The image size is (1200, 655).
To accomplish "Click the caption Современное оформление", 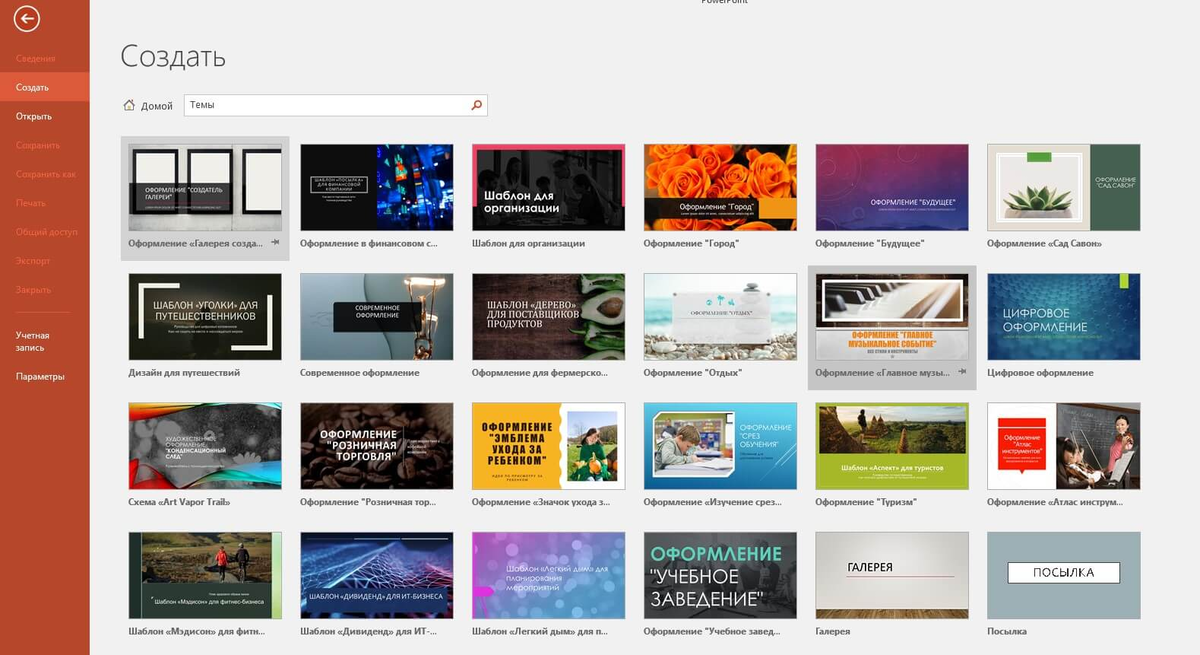I will (x=360, y=372).
